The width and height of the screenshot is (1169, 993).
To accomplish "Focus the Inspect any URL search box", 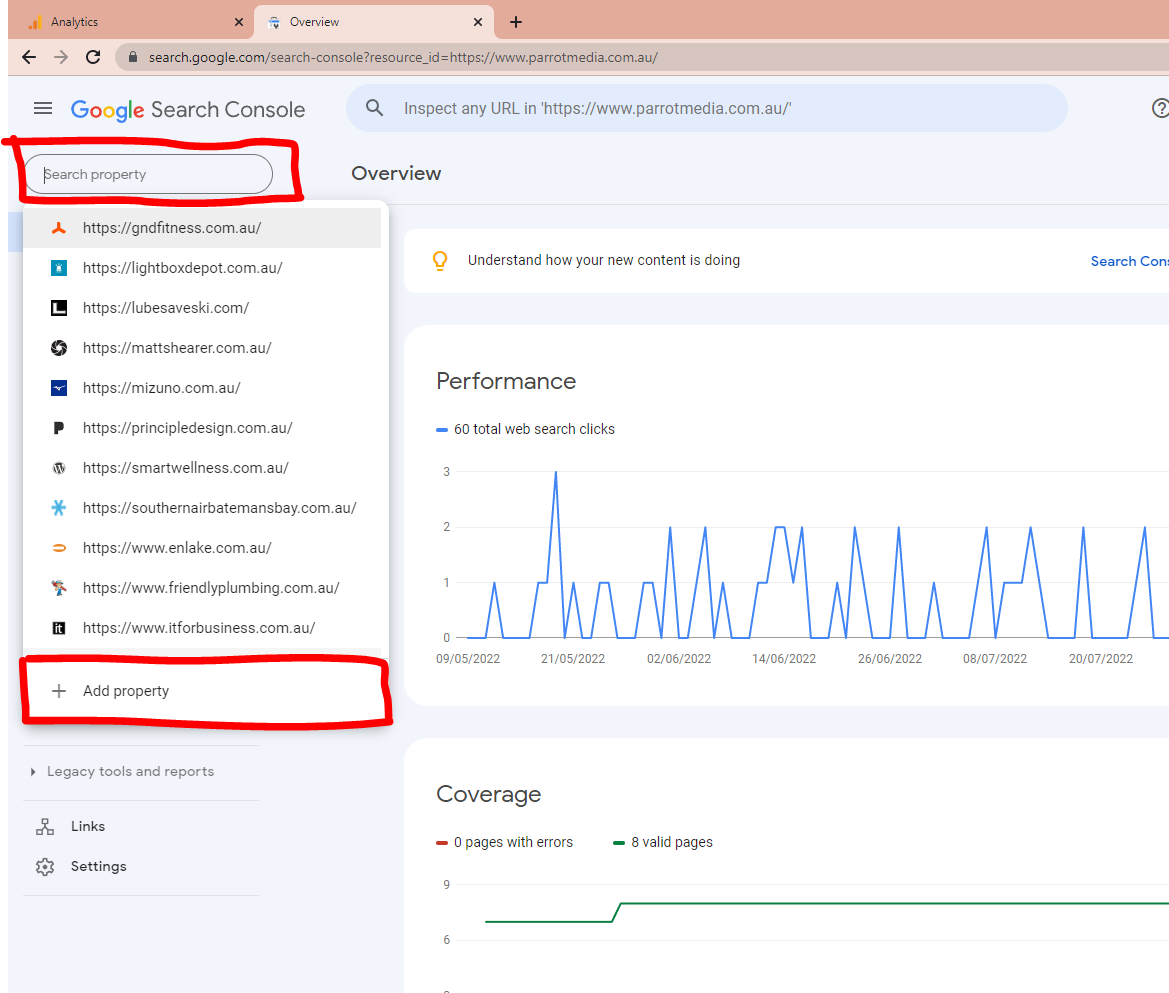I will (x=700, y=108).
